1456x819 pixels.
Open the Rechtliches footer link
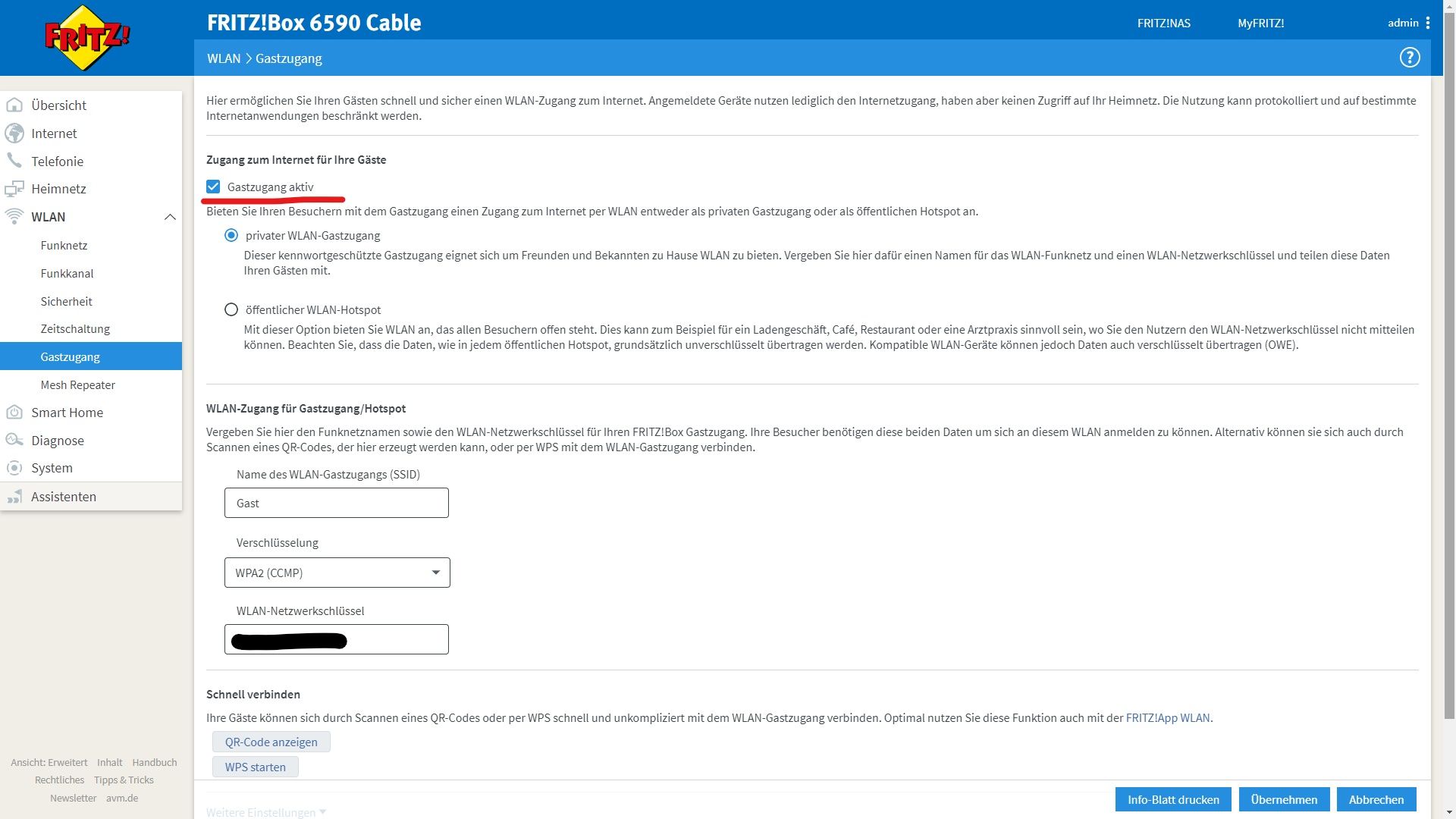click(60, 780)
